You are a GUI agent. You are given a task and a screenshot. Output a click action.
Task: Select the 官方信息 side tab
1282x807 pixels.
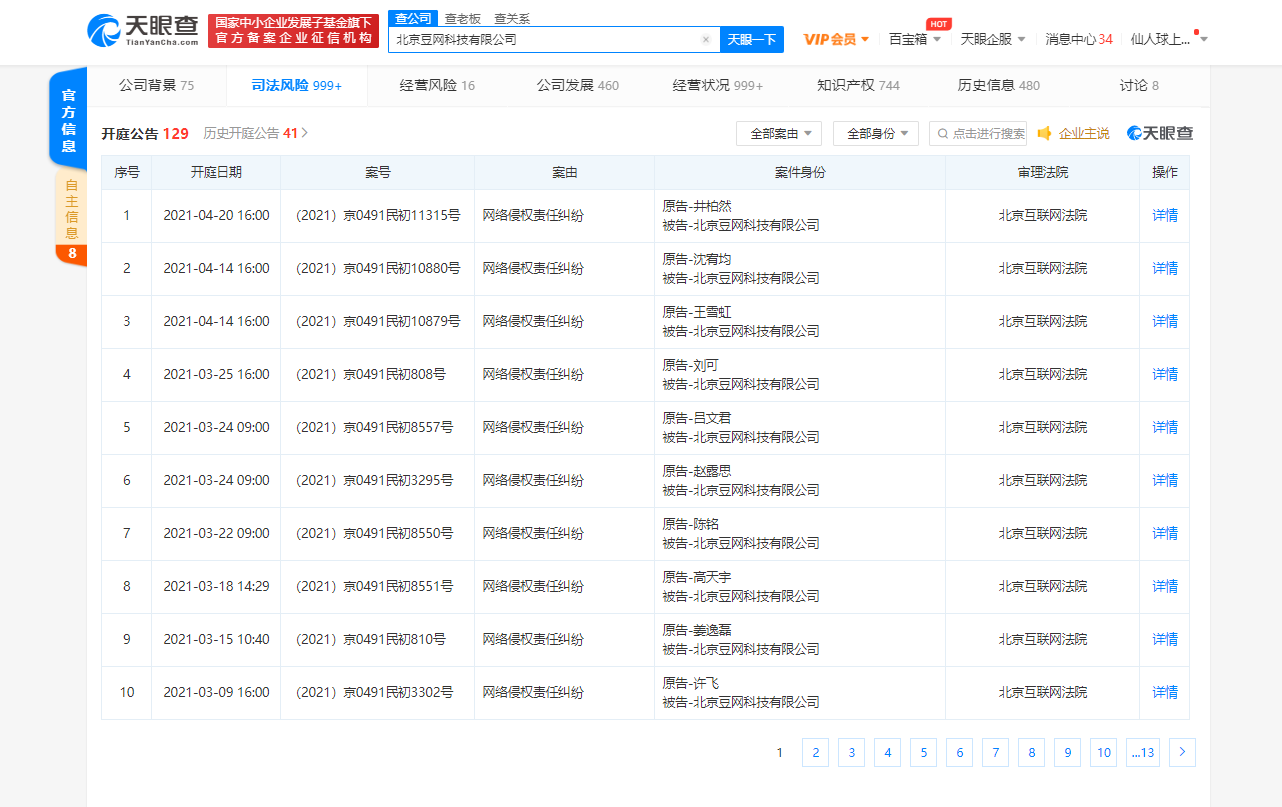pos(69,119)
